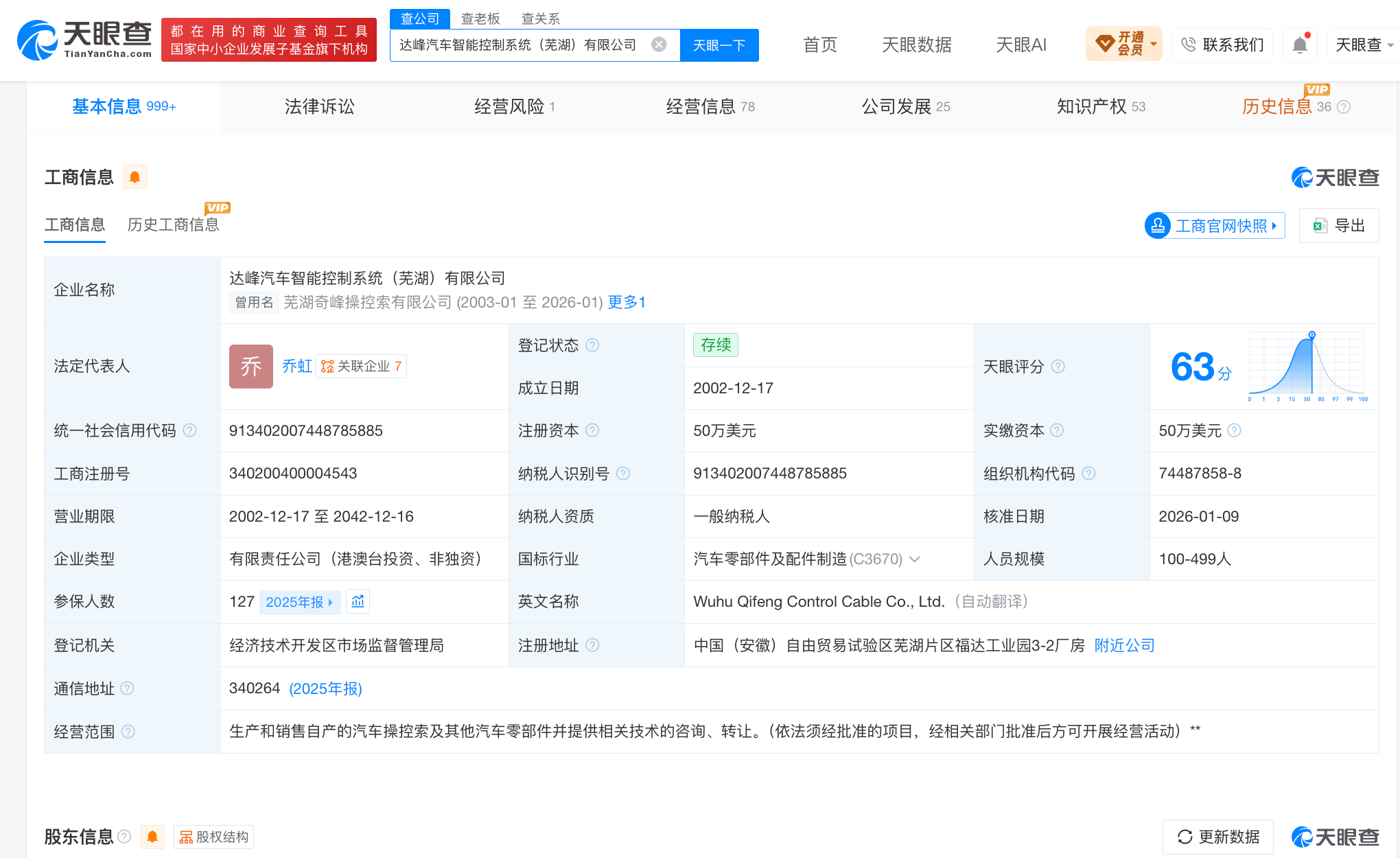Open the 知识产权 tab

1101,106
